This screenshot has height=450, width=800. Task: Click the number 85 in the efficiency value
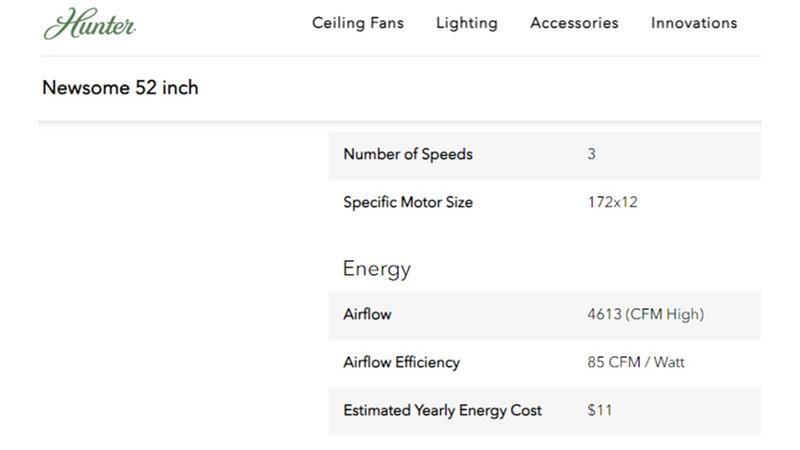click(596, 362)
